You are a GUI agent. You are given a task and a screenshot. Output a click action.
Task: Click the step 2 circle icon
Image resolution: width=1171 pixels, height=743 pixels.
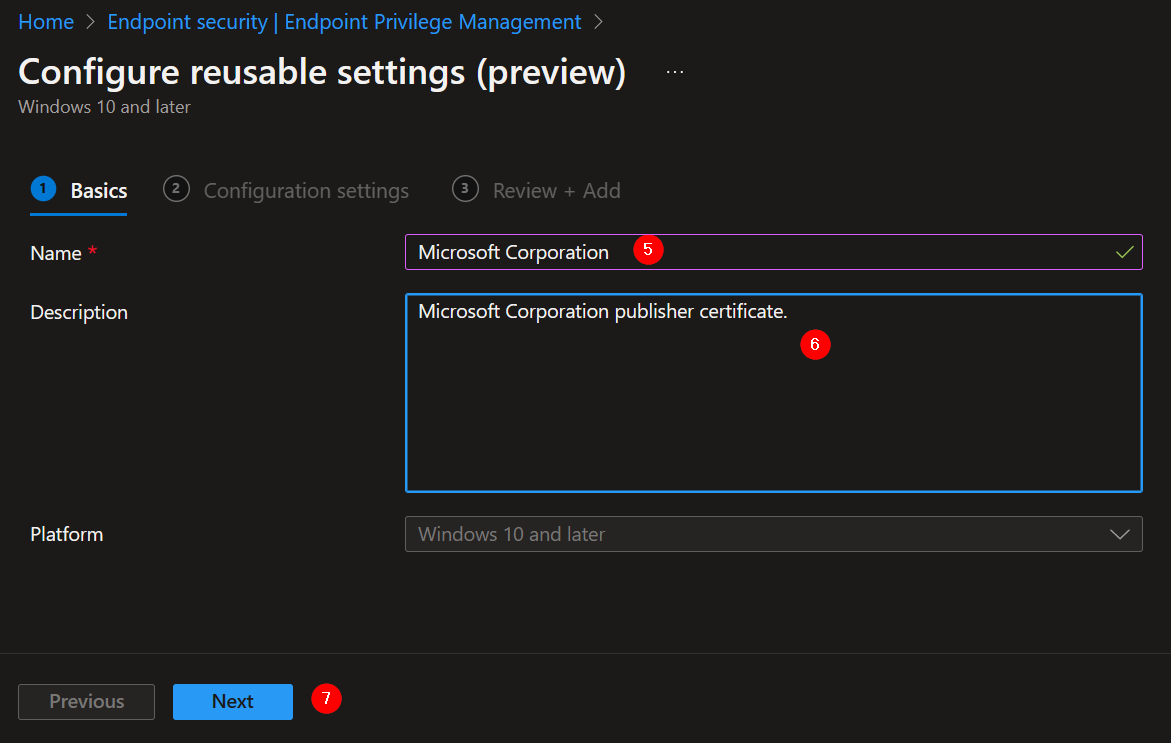coord(176,188)
